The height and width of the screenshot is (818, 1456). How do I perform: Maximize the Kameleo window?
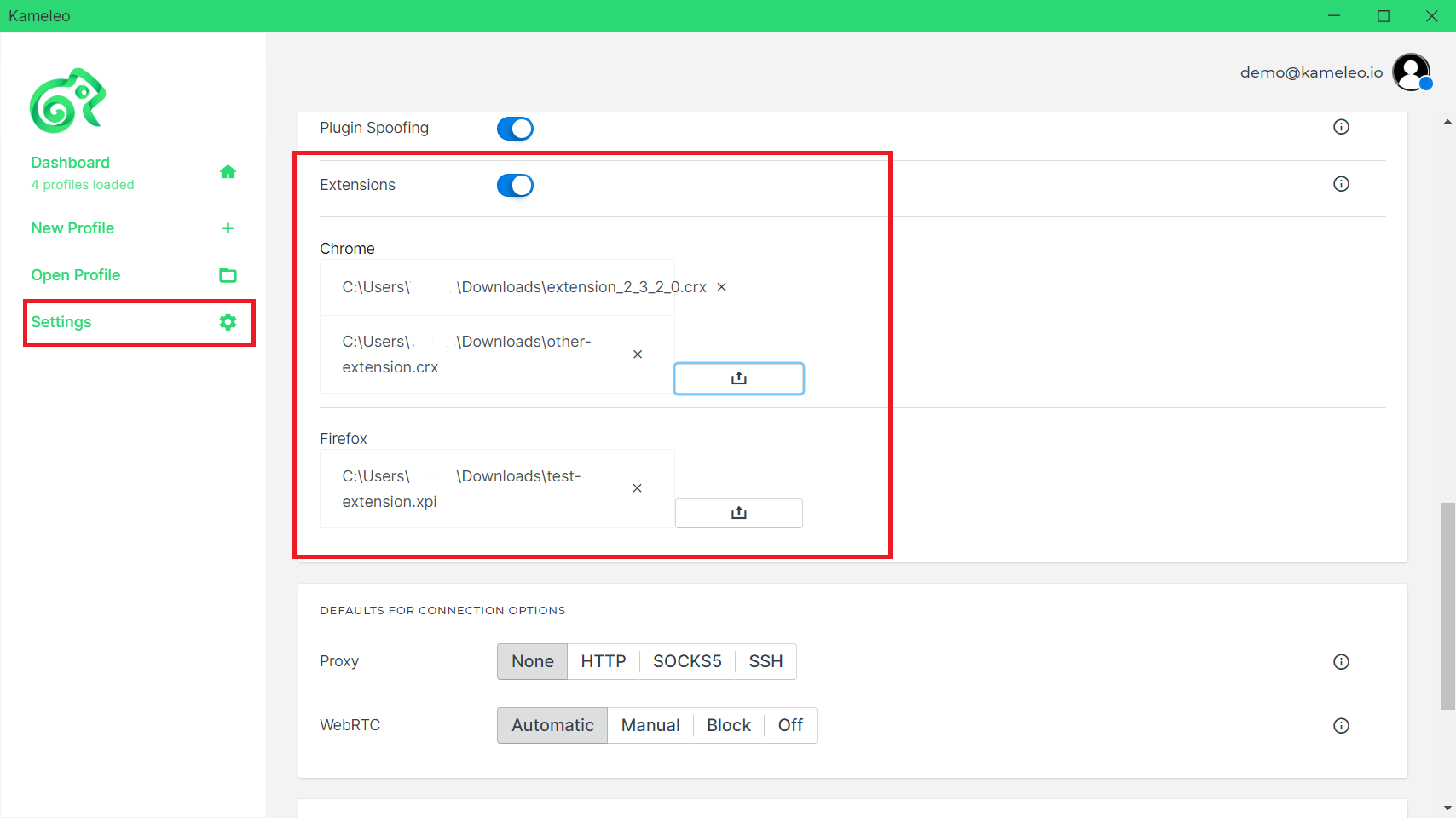coord(1384,16)
